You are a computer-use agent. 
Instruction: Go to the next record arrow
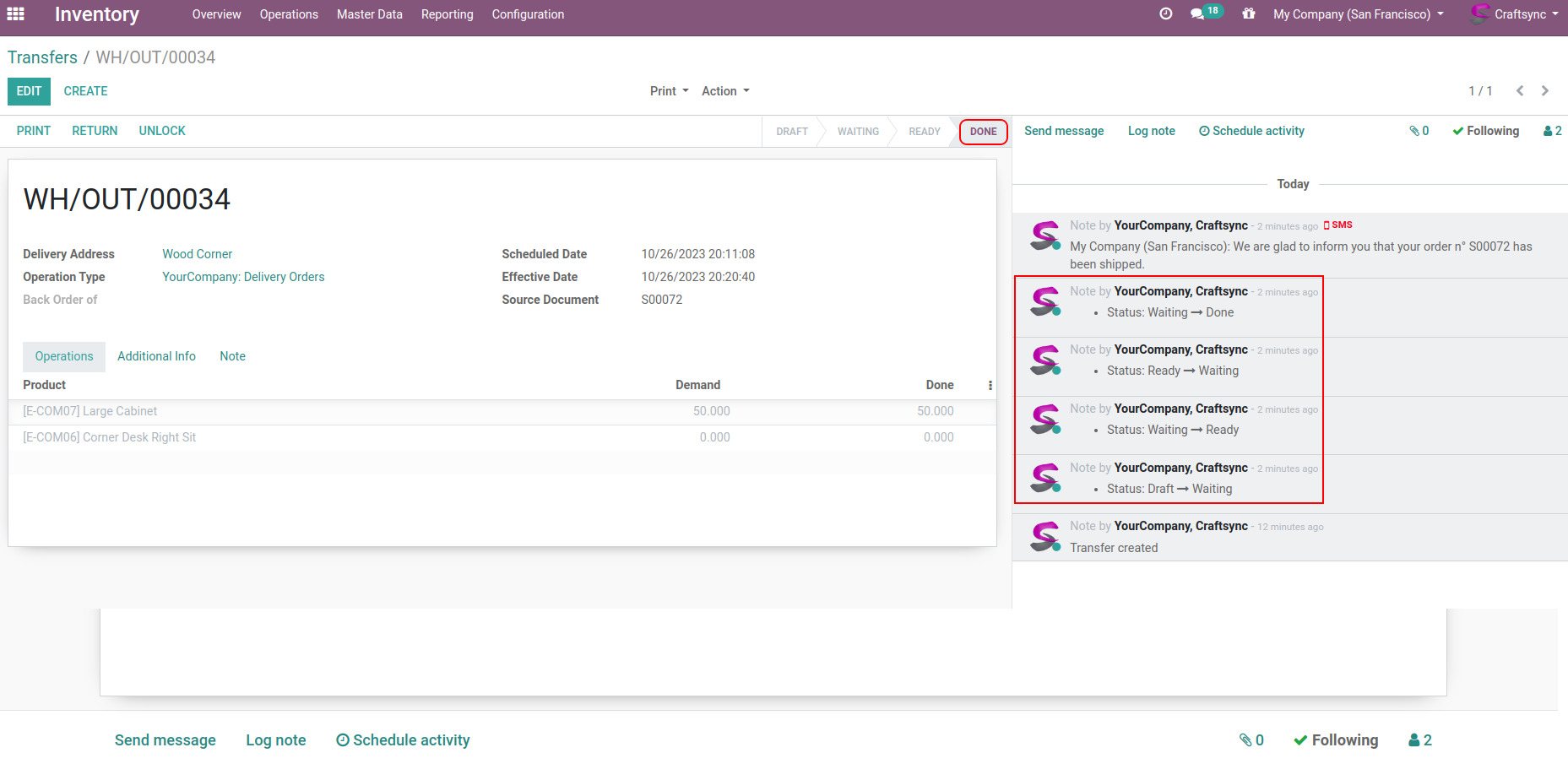(1545, 91)
